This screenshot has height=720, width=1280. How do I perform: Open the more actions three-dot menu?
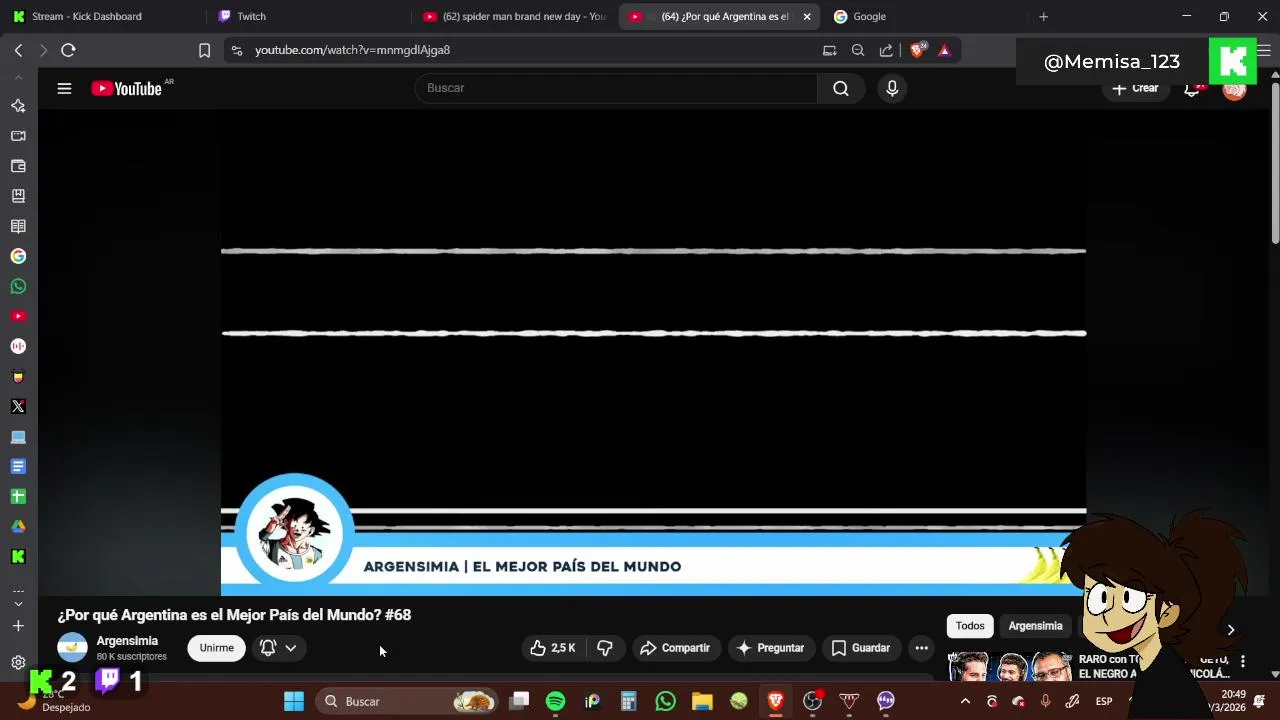pyautogui.click(x=922, y=648)
